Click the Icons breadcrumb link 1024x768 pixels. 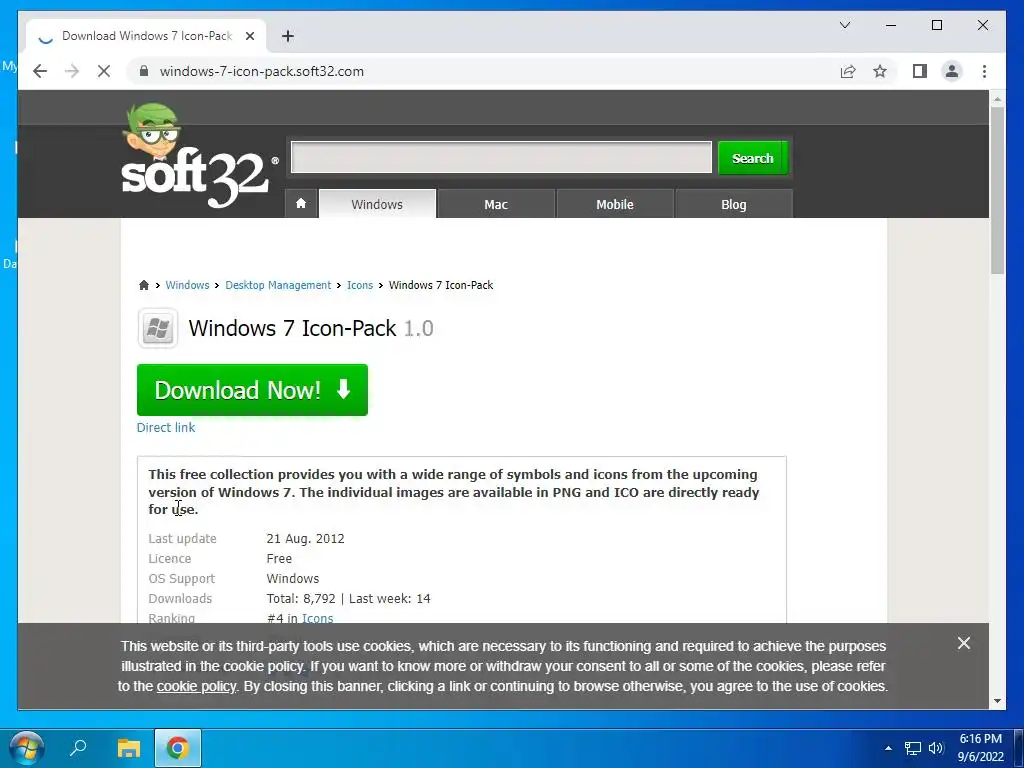click(360, 285)
